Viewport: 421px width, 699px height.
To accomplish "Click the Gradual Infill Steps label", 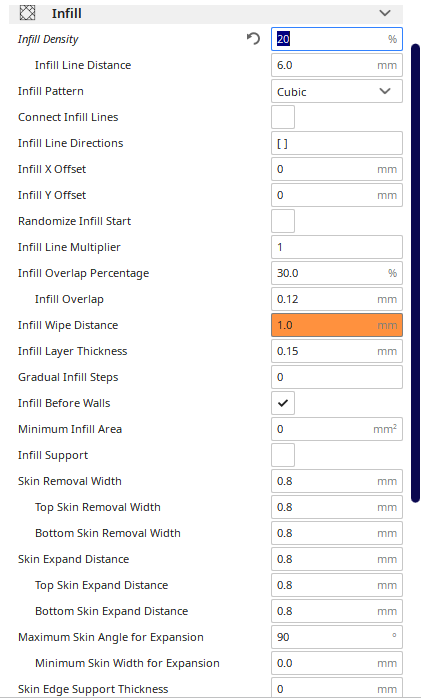I will 68,377.
